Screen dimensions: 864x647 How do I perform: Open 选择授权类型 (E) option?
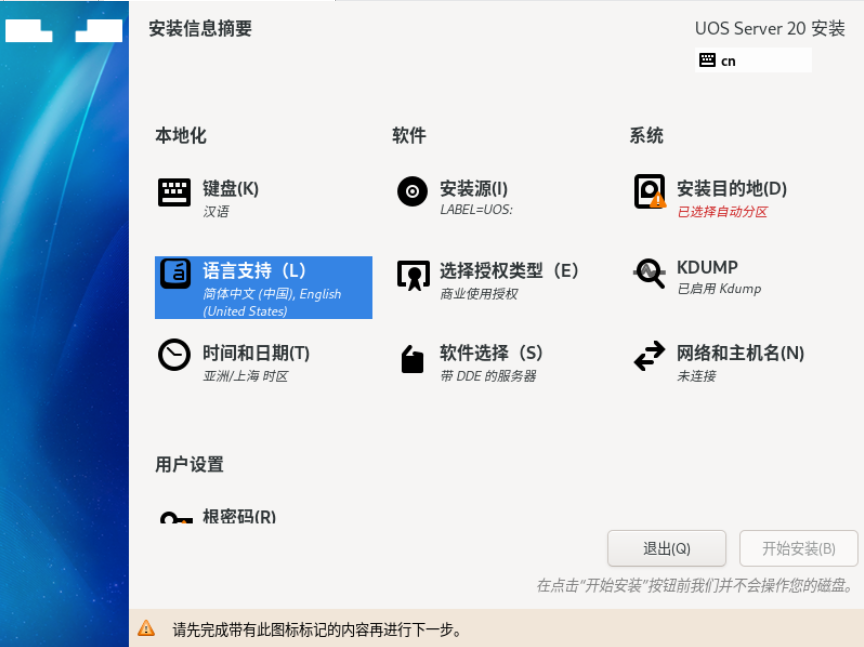click(509, 271)
